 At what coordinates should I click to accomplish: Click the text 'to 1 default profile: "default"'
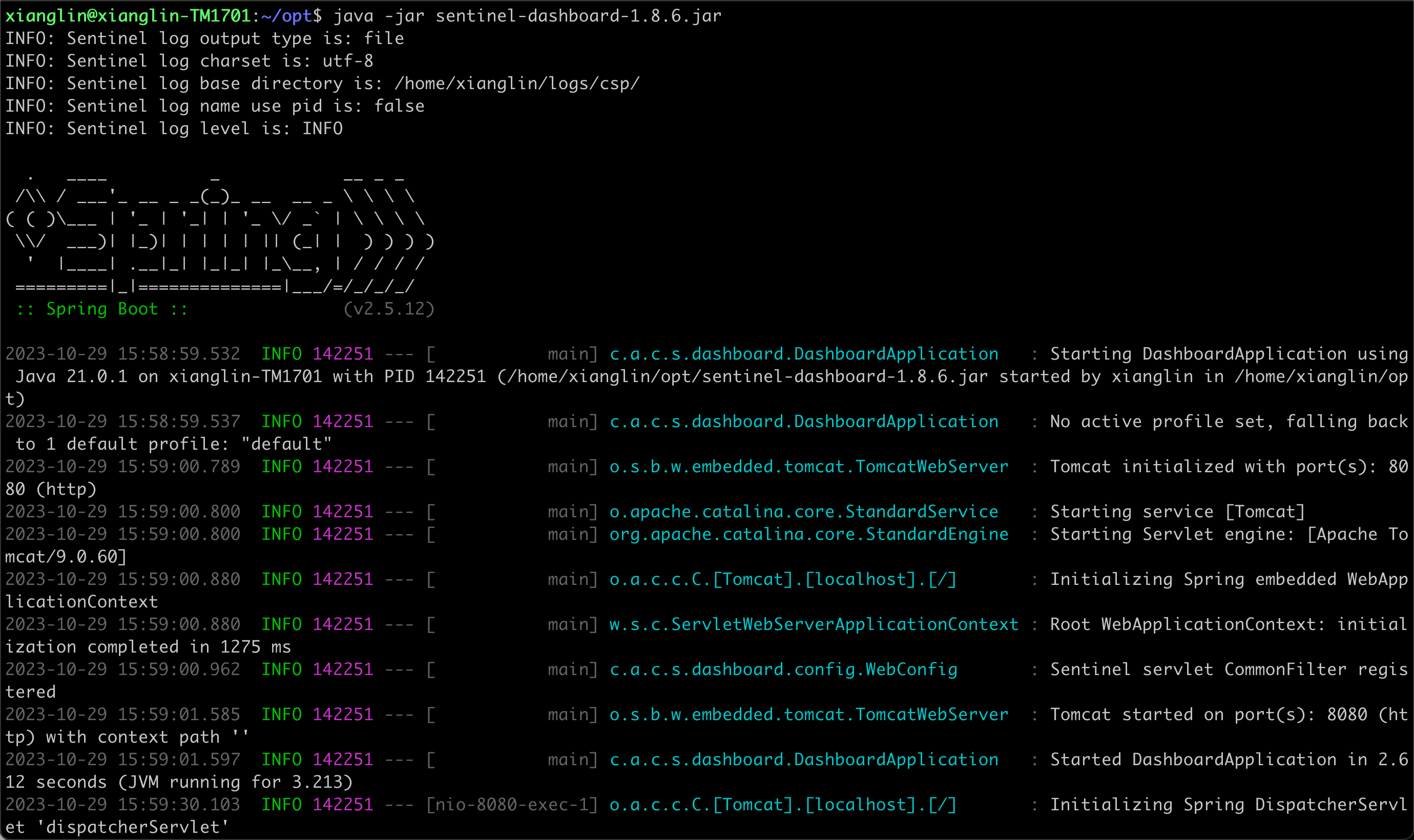[x=174, y=445]
